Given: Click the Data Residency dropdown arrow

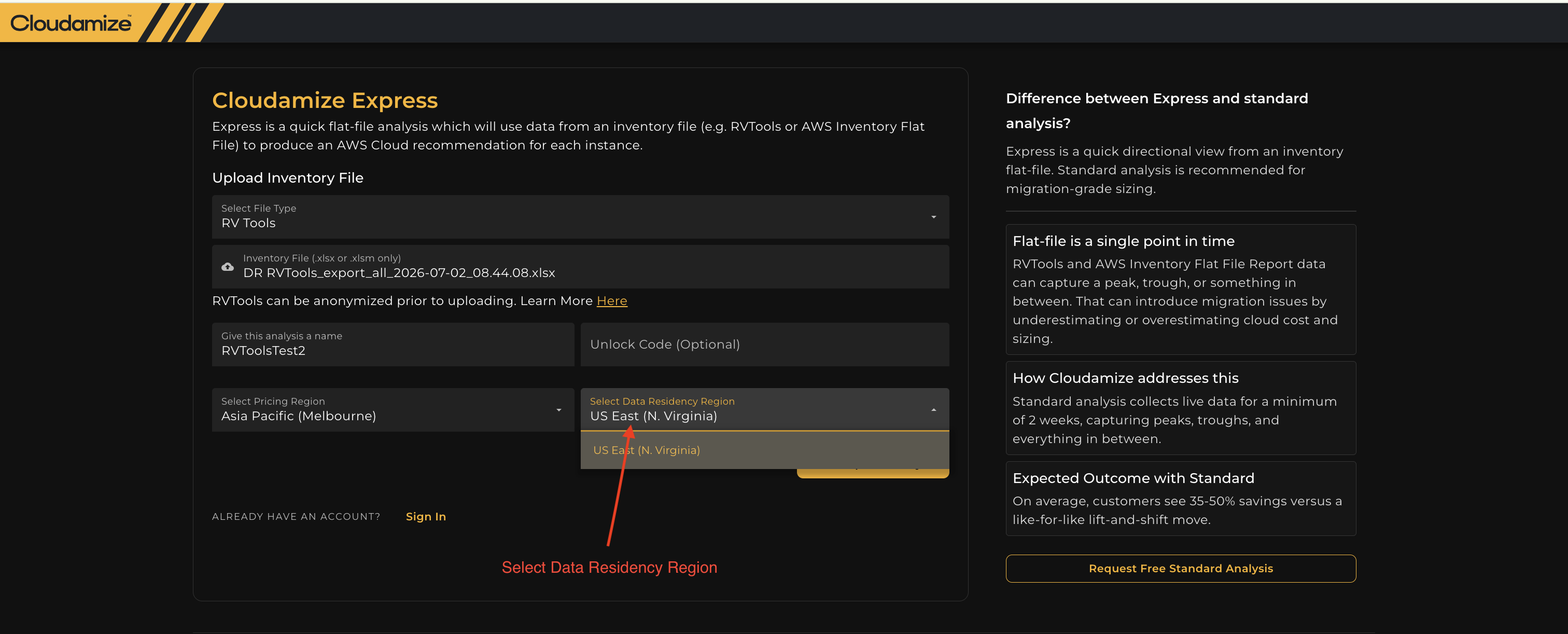Looking at the screenshot, I should pos(933,410).
